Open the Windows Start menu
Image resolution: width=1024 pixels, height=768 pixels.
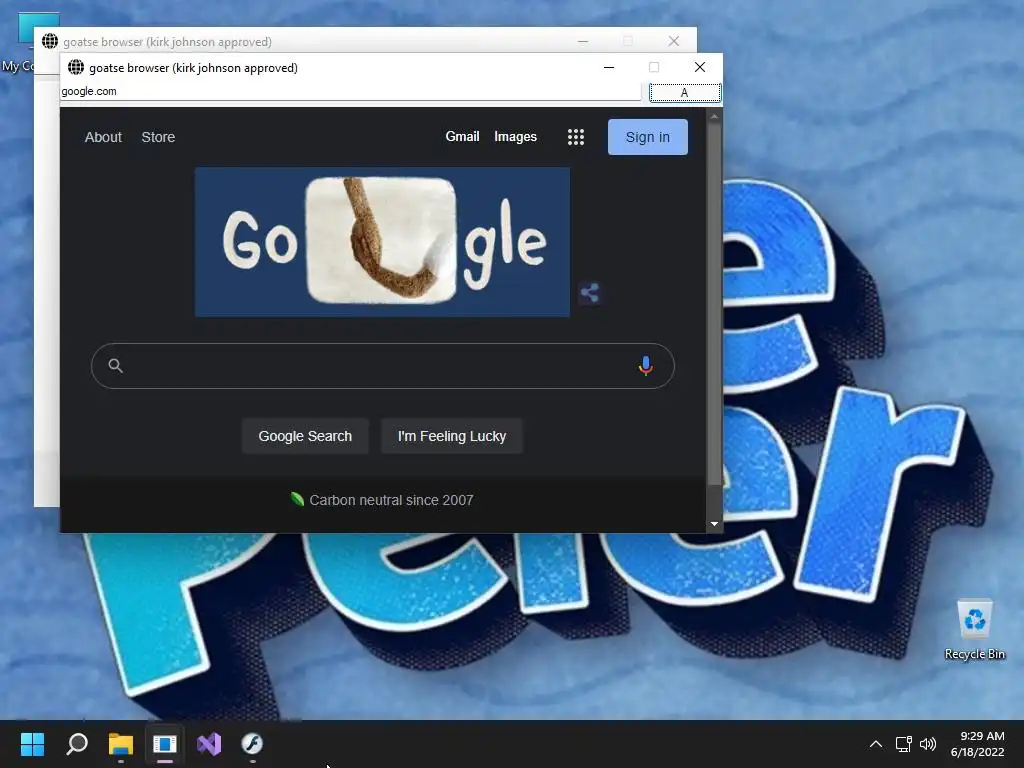(x=32, y=744)
